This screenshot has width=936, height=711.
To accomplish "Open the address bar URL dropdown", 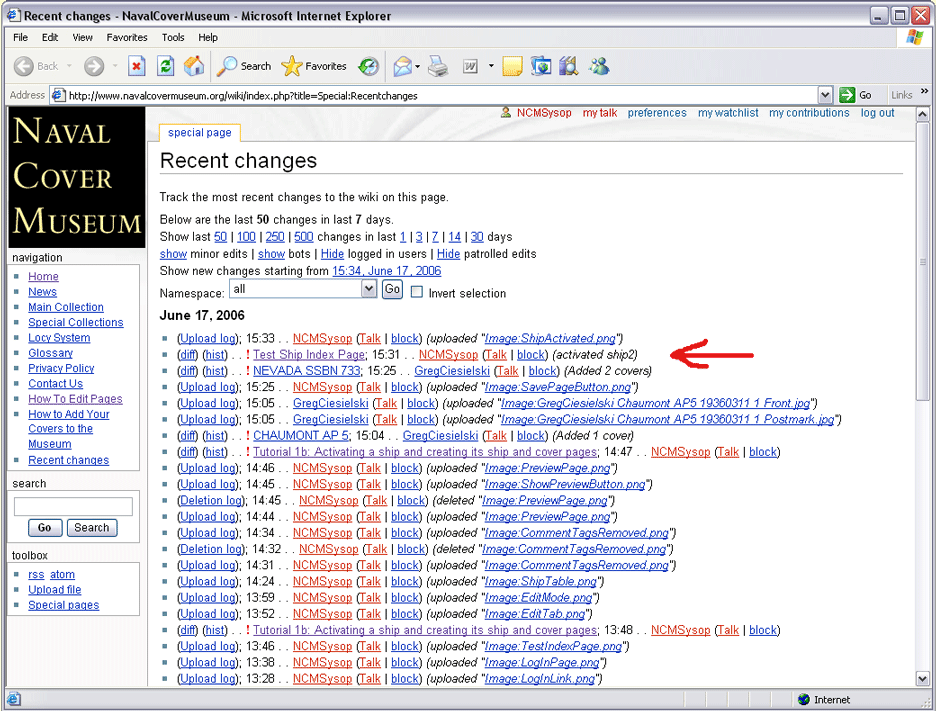I will click(x=825, y=95).
